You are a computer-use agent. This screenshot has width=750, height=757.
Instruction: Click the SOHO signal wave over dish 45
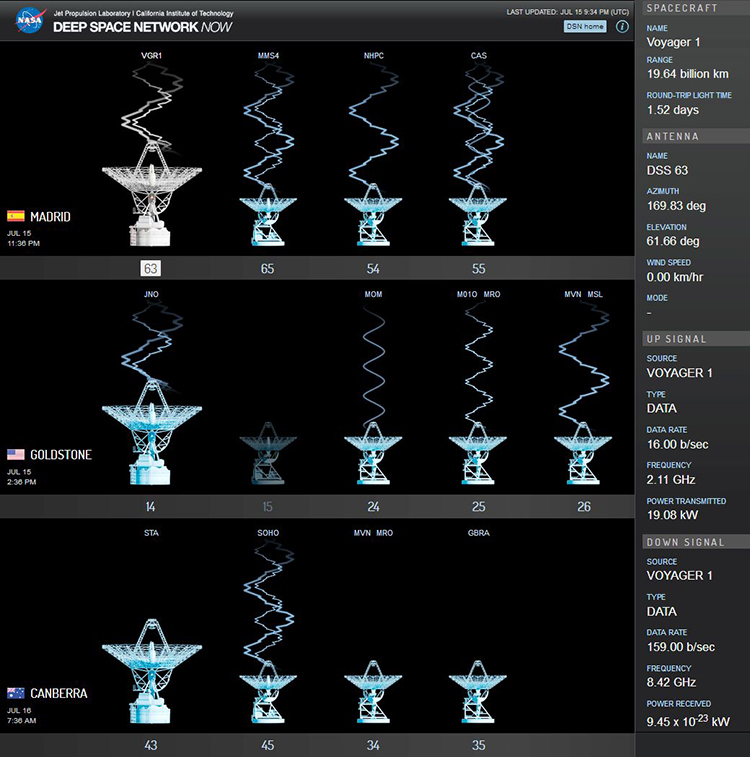tap(268, 601)
